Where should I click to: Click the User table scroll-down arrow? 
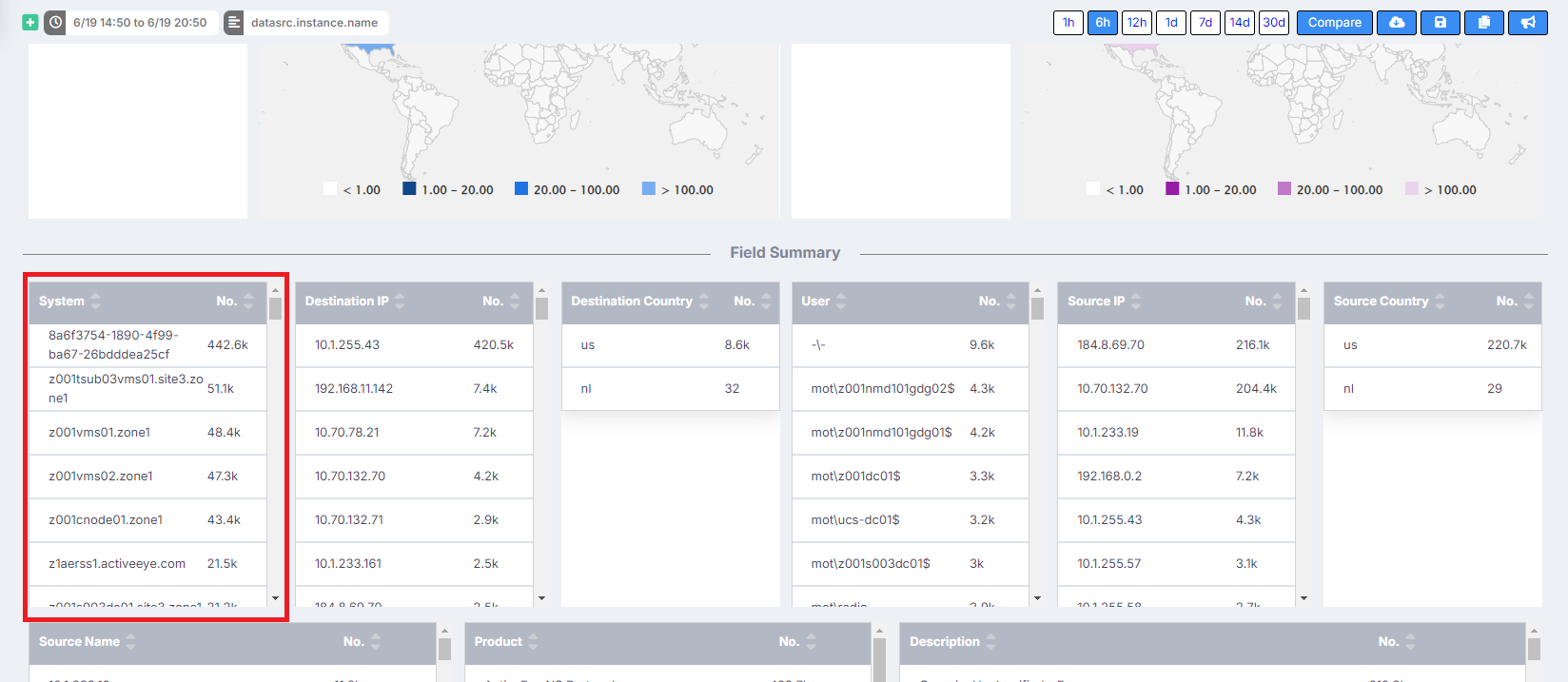(x=1037, y=598)
